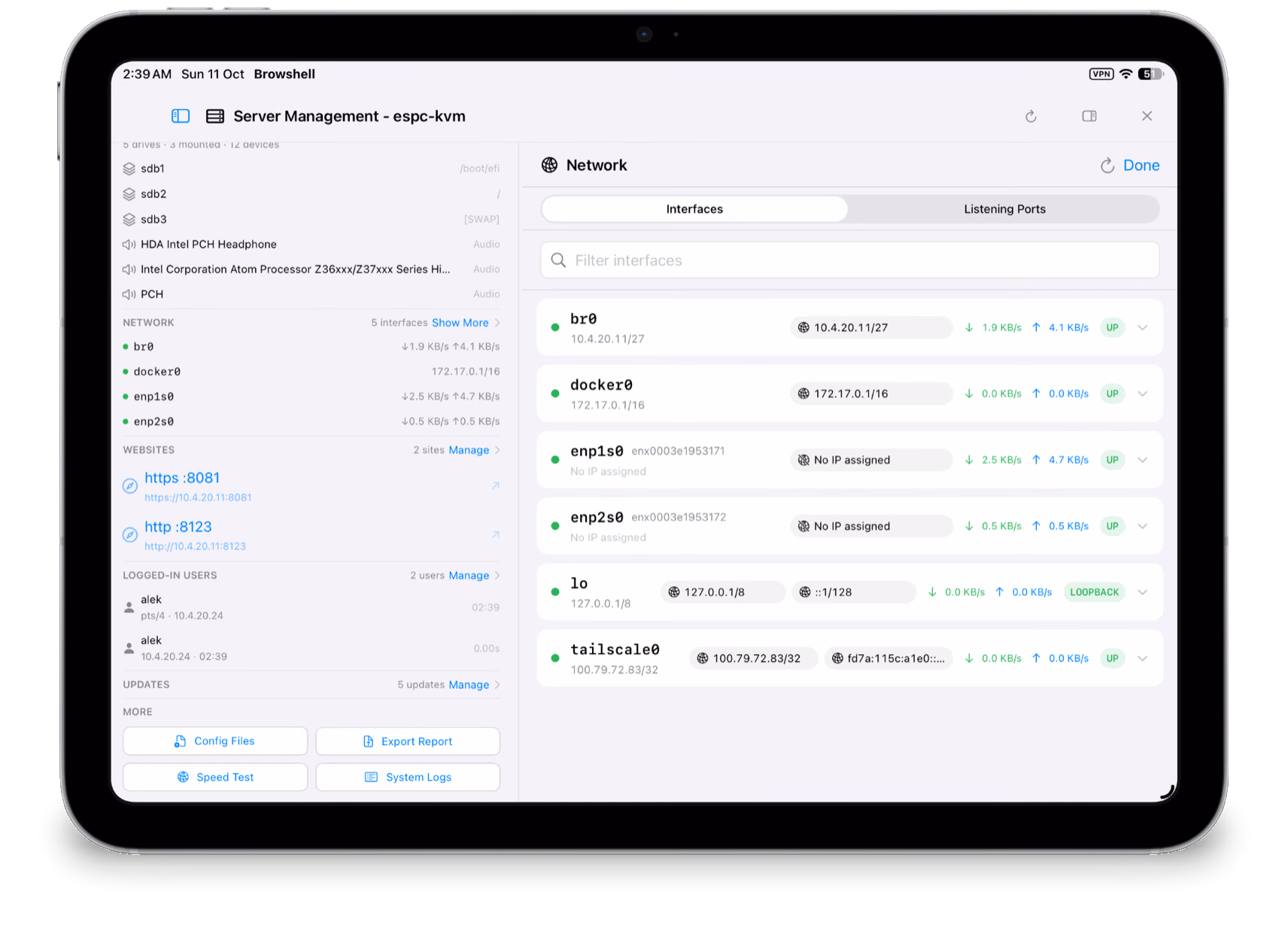Viewport: 1288px width, 940px height.
Task: Click the VPN status indicator
Action: point(1101,74)
